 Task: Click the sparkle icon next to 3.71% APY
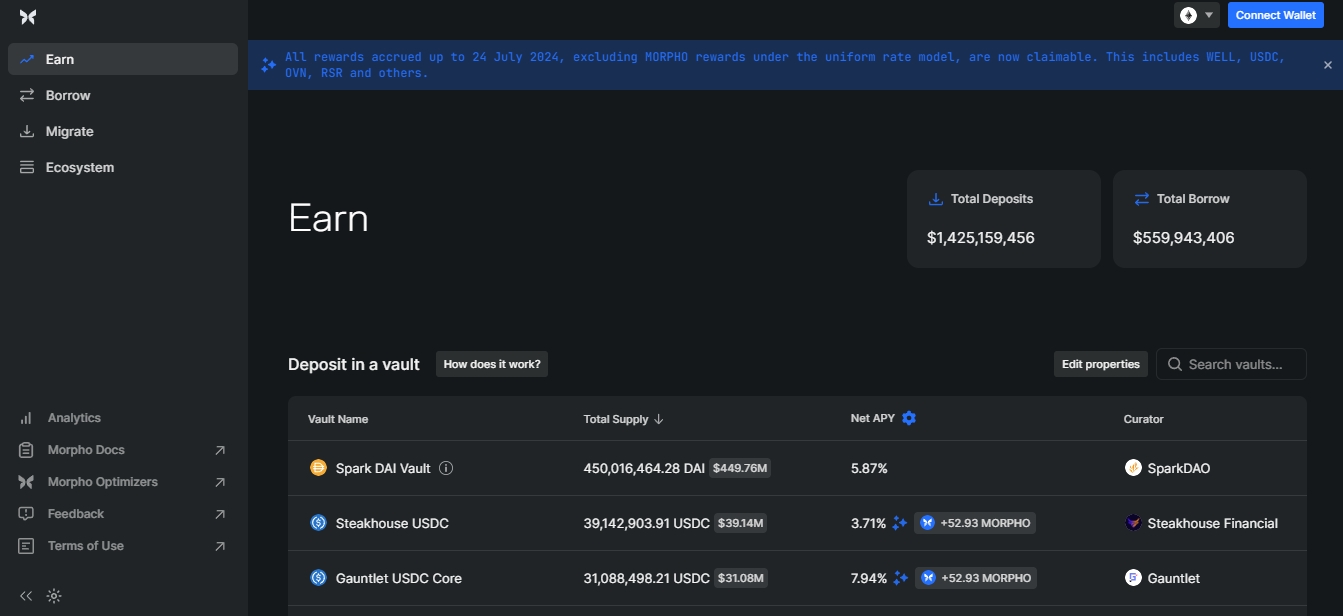900,523
